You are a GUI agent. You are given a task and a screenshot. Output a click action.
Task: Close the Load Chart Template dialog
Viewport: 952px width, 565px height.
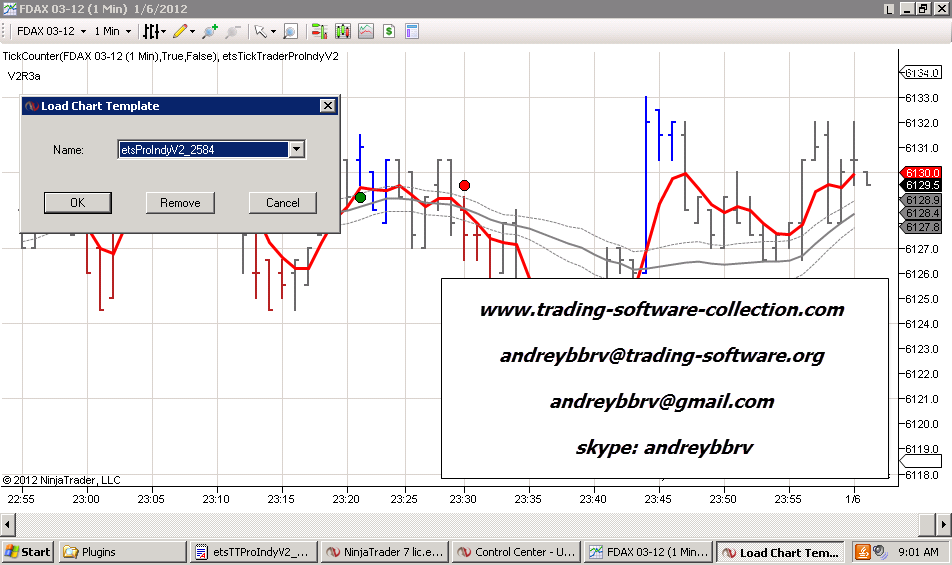click(x=327, y=106)
